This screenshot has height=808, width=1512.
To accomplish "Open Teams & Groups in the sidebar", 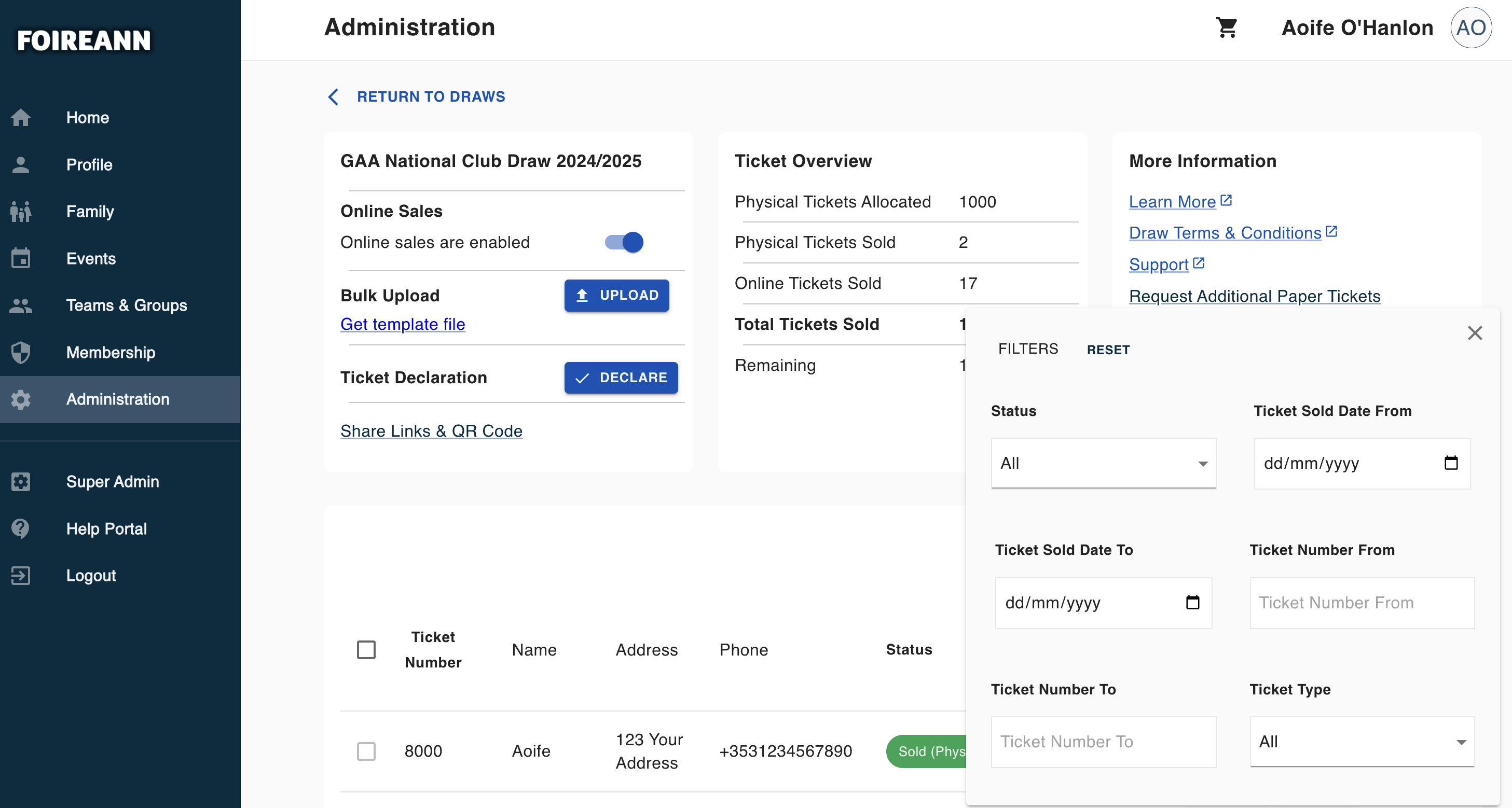I will pos(127,305).
